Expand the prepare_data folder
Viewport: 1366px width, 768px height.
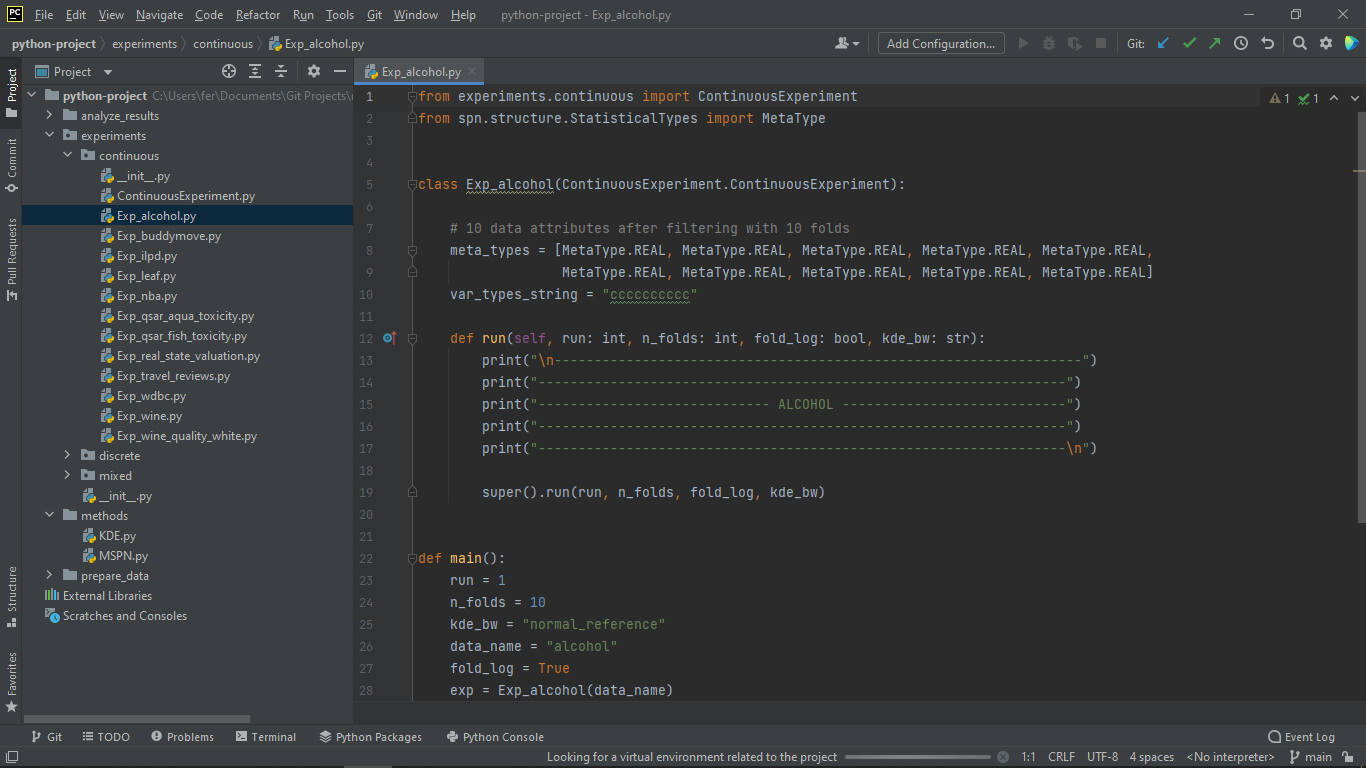click(x=49, y=576)
